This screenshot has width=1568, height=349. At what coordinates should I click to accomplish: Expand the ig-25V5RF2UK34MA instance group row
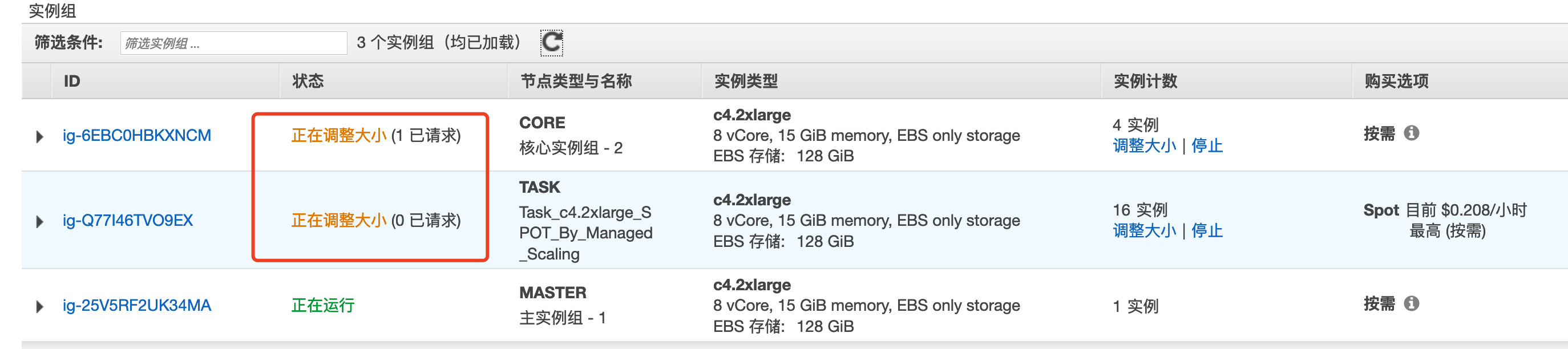[x=39, y=306]
